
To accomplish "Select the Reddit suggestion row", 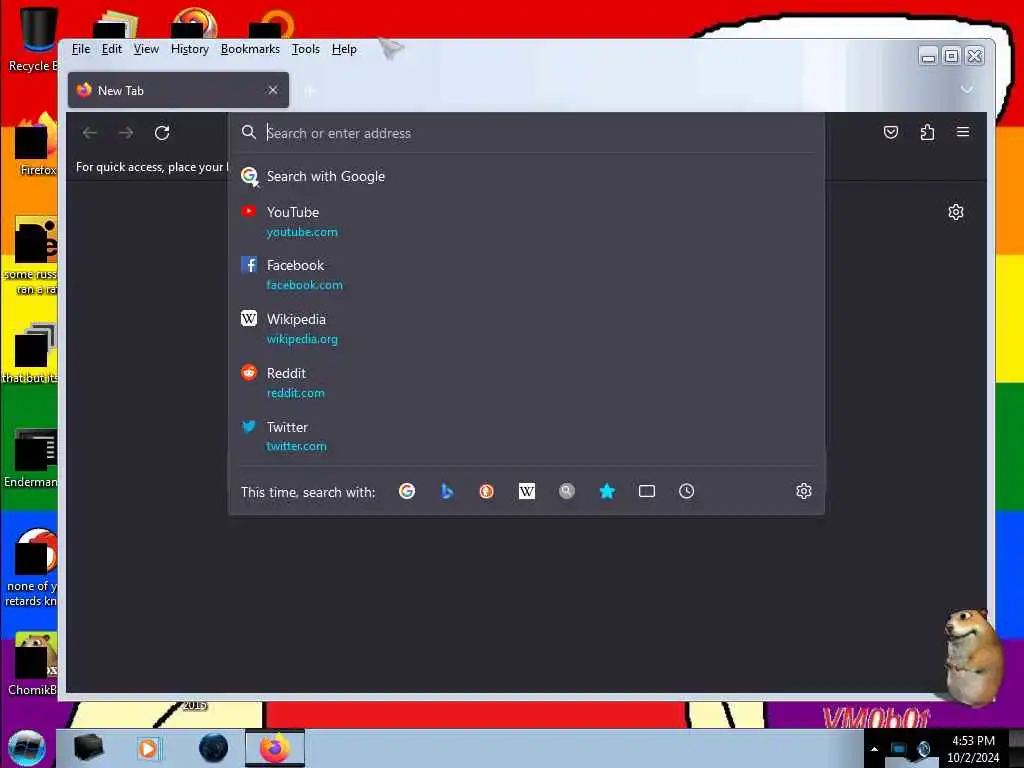I will click(x=526, y=383).
